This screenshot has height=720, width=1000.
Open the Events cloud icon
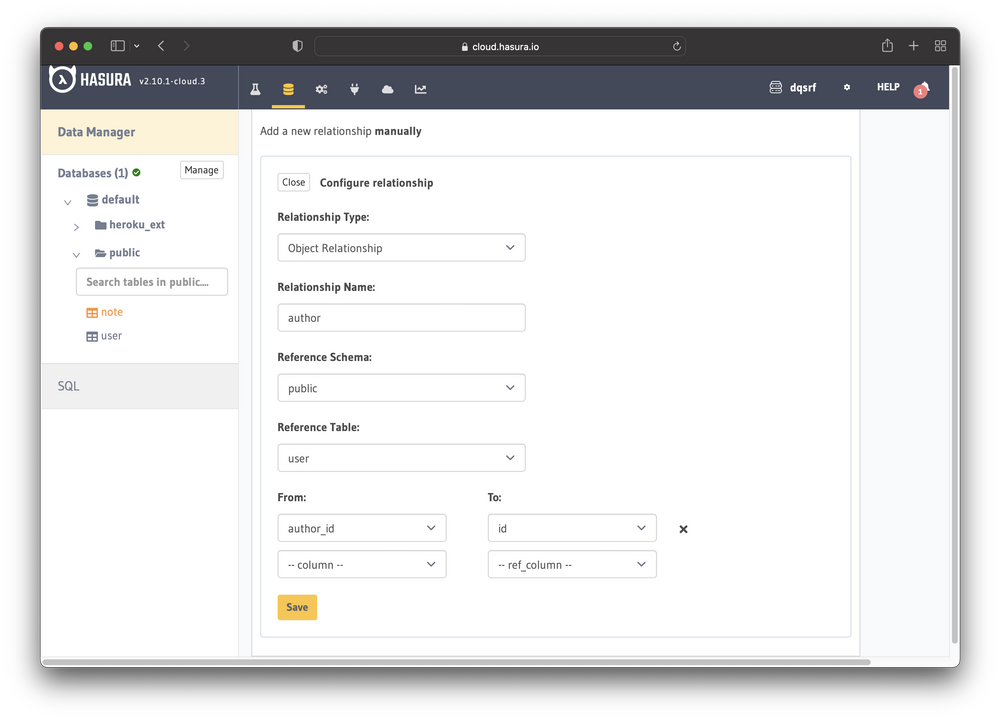387,88
